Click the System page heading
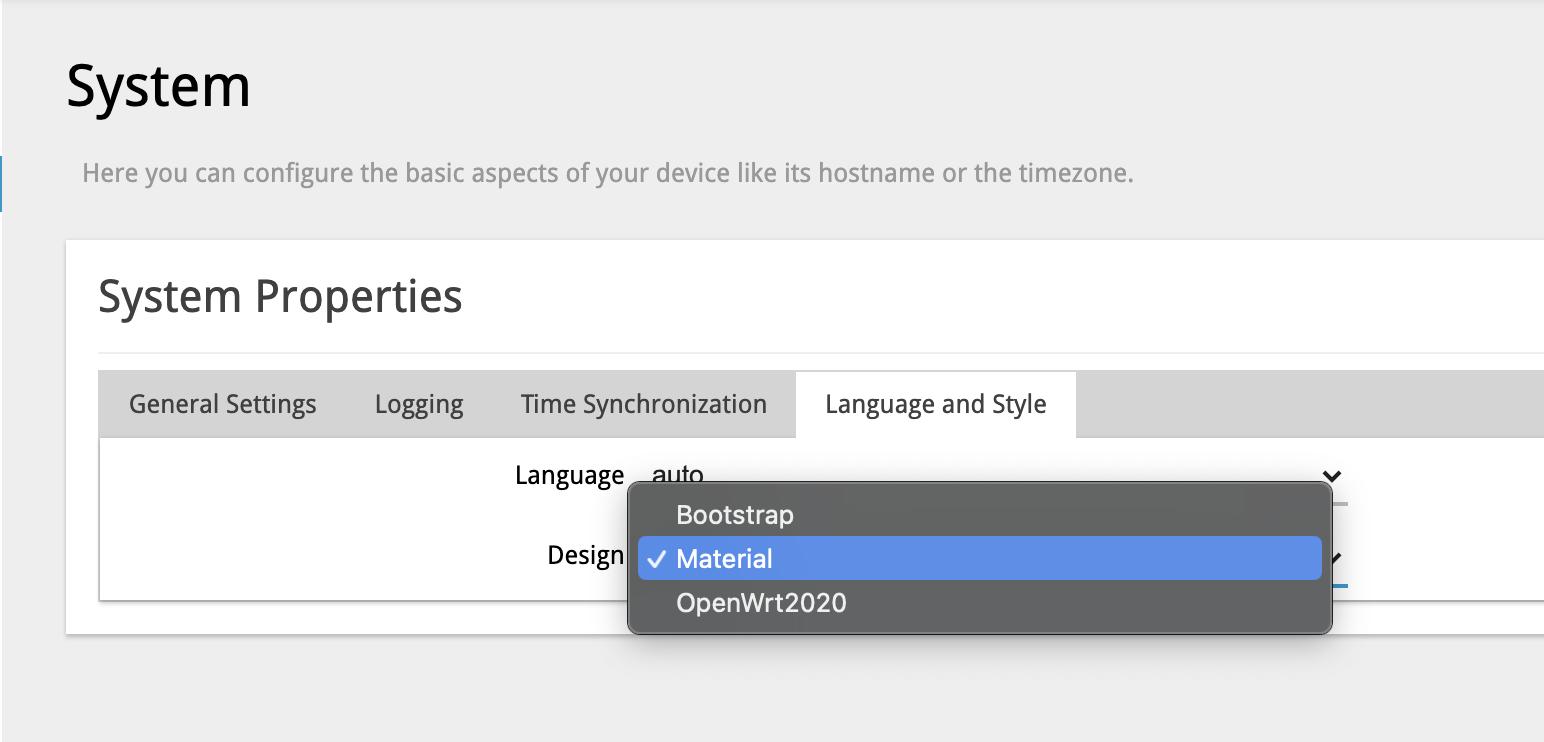 click(x=158, y=86)
